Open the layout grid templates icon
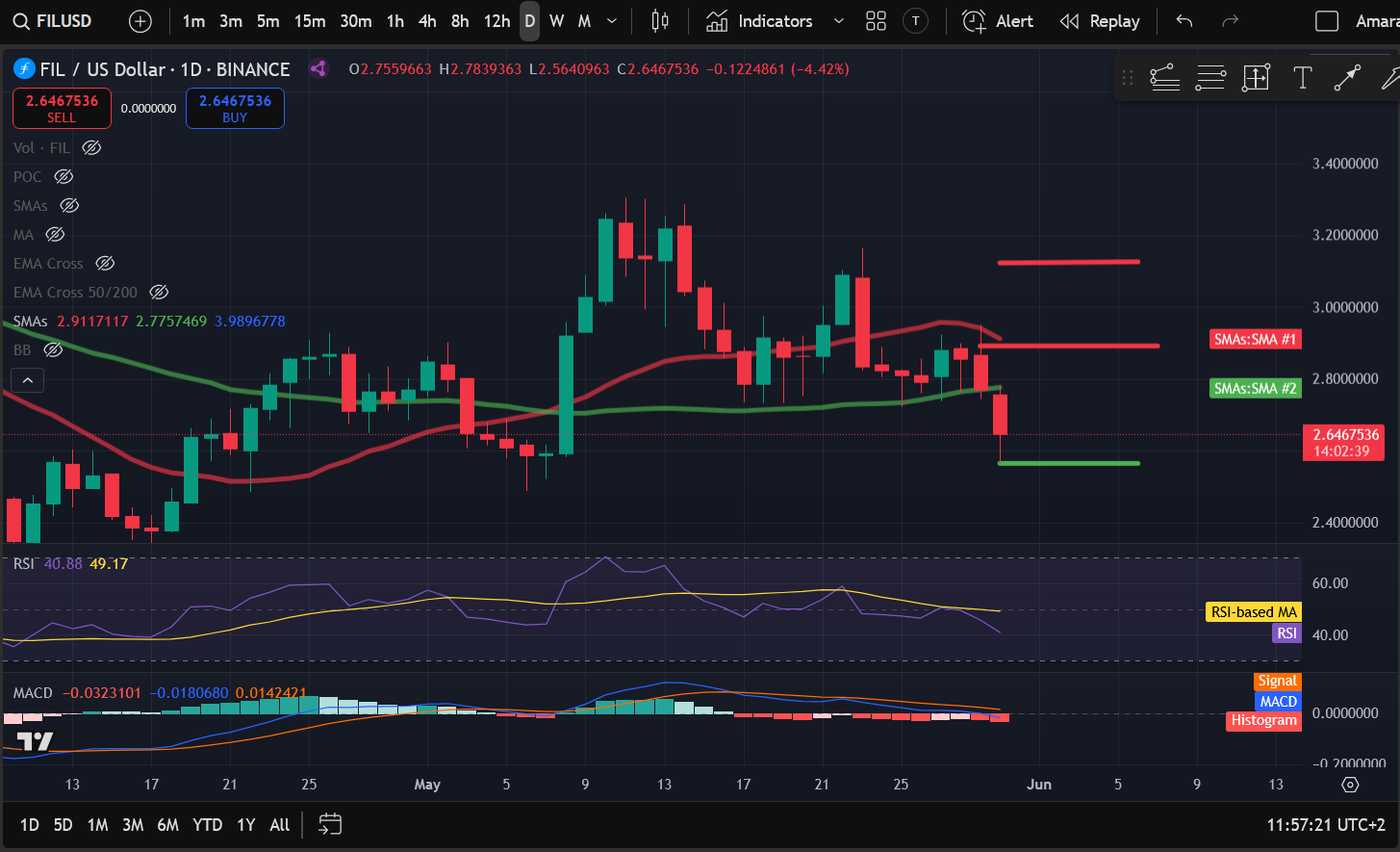The width and height of the screenshot is (1400, 852). [876, 21]
